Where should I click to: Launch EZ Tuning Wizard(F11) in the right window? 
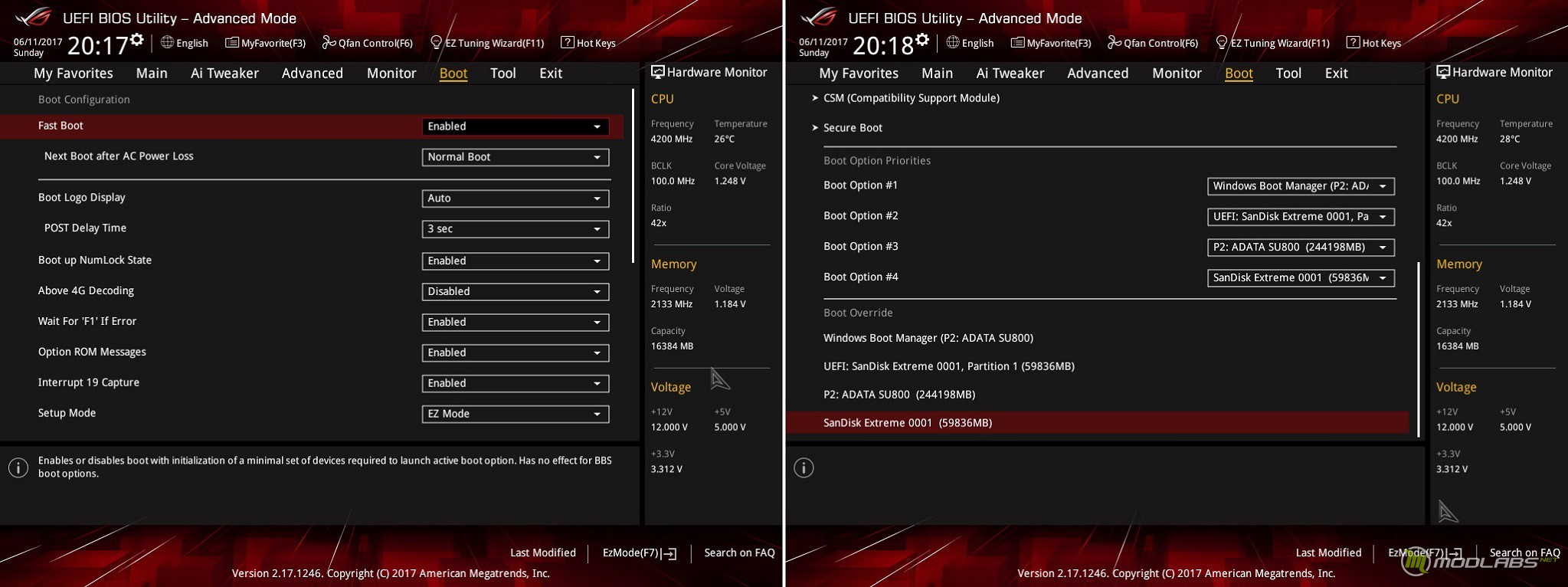point(1273,43)
